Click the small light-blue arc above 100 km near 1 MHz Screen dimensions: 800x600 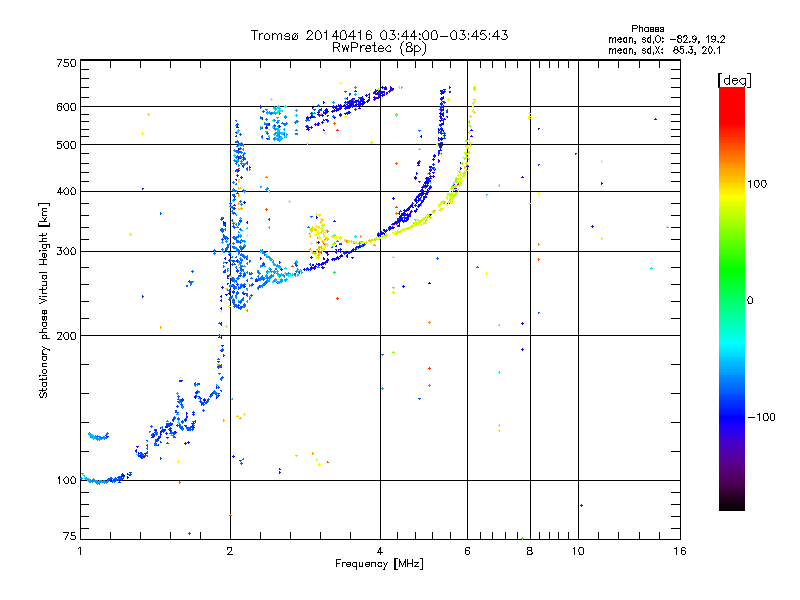pyautogui.click(x=98, y=436)
